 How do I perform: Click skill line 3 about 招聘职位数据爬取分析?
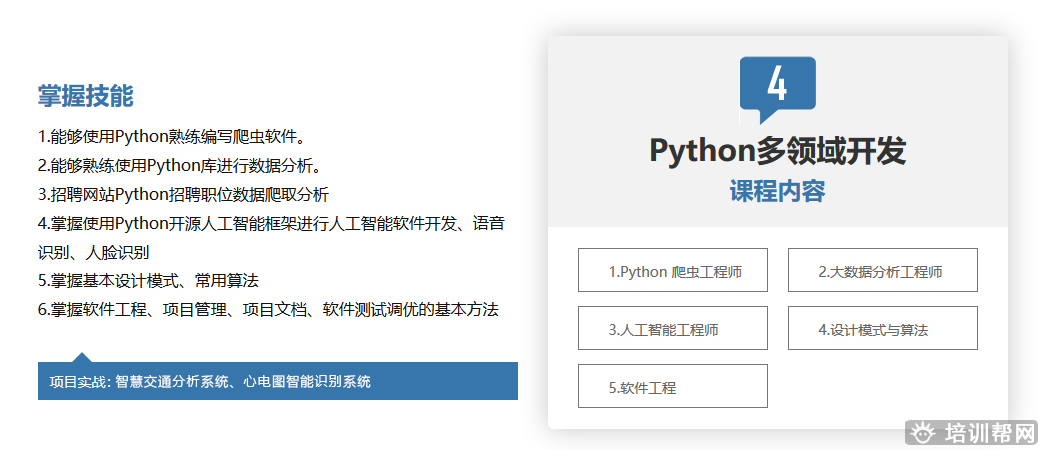tap(184, 195)
